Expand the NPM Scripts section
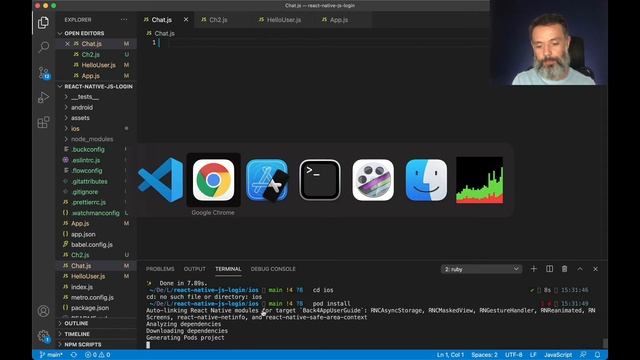640x360 pixels. 83,344
